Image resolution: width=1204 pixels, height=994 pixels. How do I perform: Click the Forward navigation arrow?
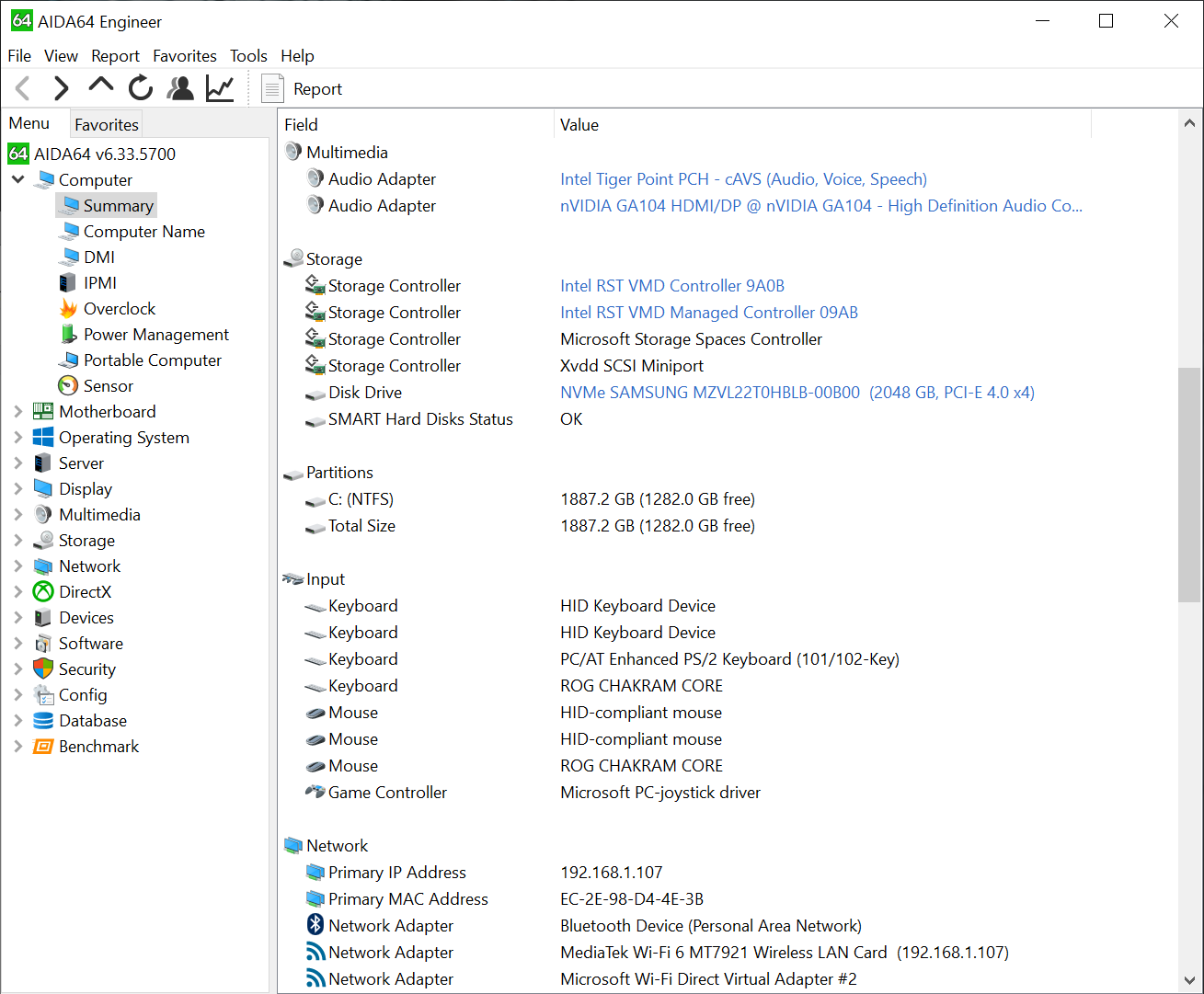61,88
